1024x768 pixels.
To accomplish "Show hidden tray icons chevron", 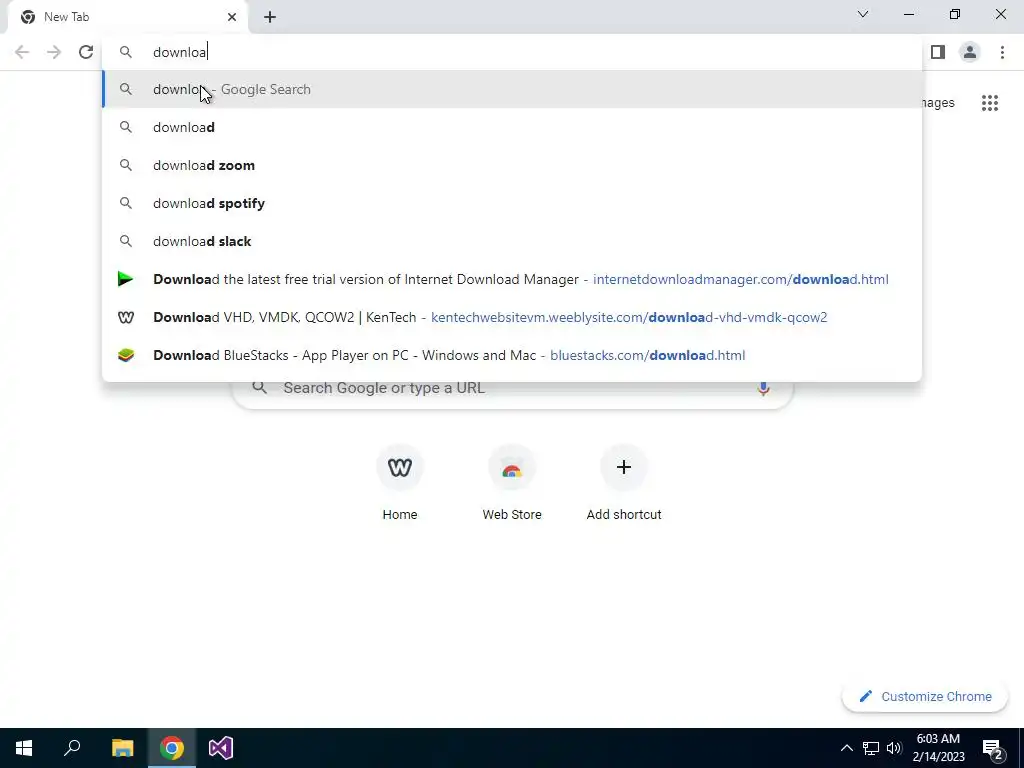I will coord(846,748).
